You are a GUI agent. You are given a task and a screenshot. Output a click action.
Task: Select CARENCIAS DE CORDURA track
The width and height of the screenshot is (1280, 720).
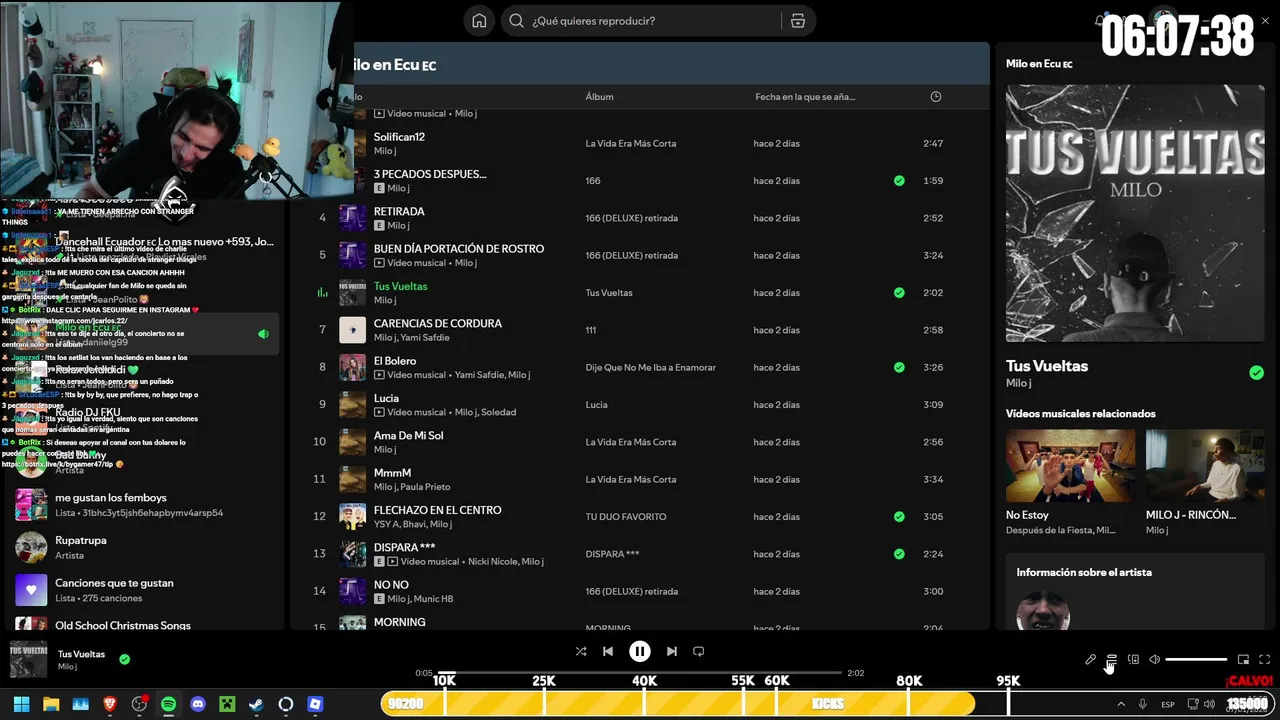[x=437, y=324]
